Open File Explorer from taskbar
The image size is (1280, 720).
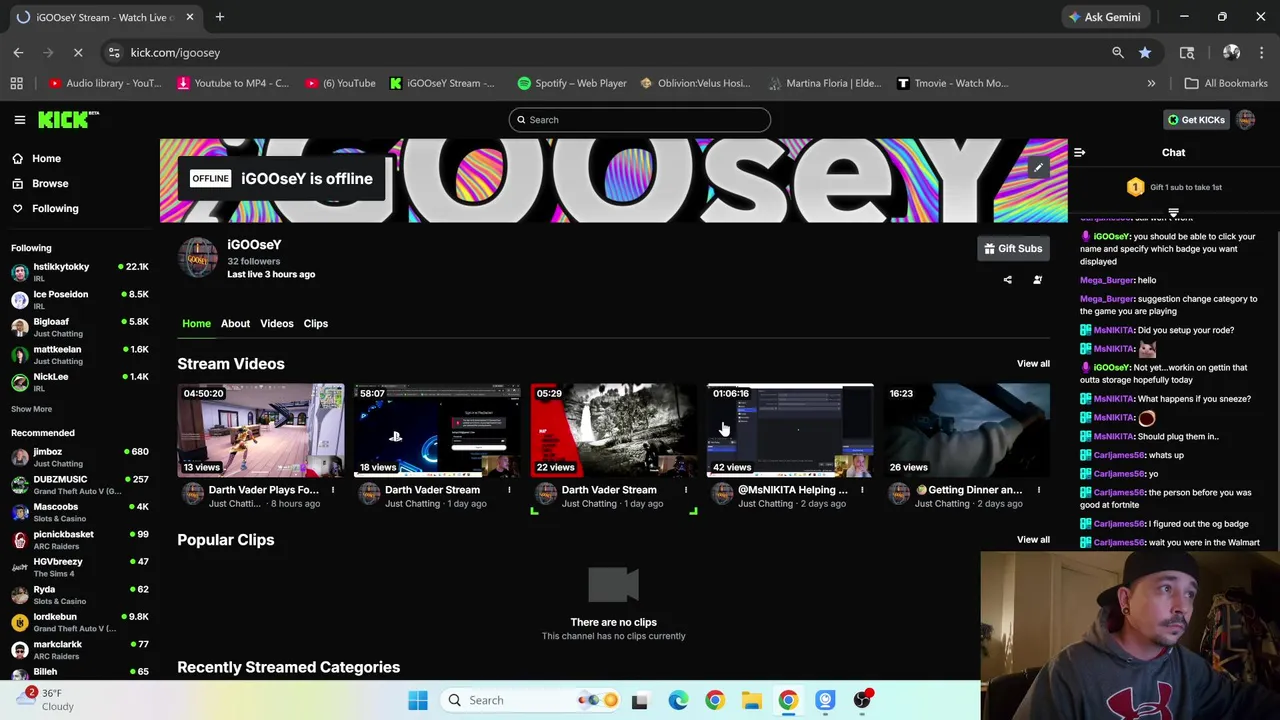[x=751, y=700]
